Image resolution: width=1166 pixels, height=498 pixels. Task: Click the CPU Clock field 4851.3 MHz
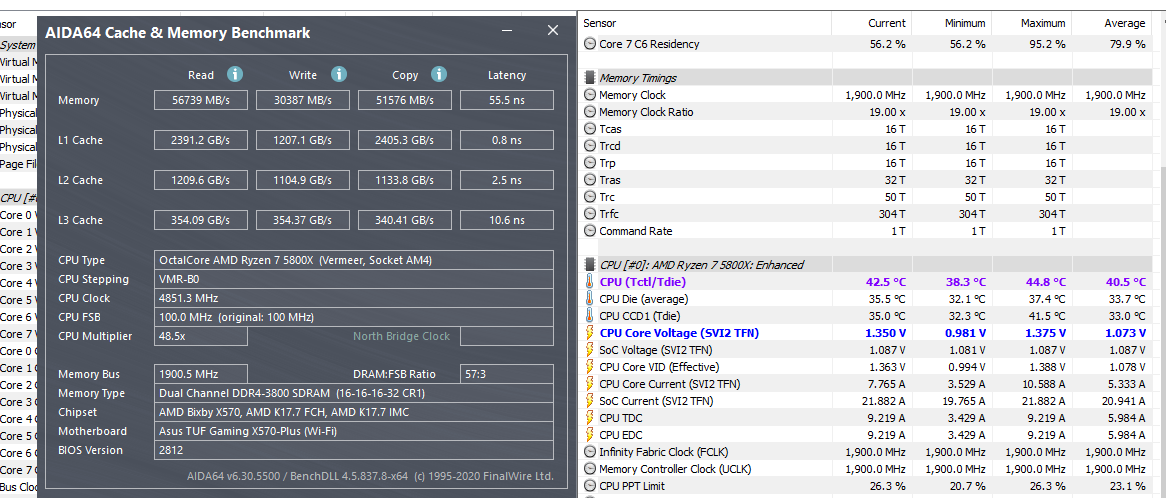pyautogui.click(x=354, y=298)
